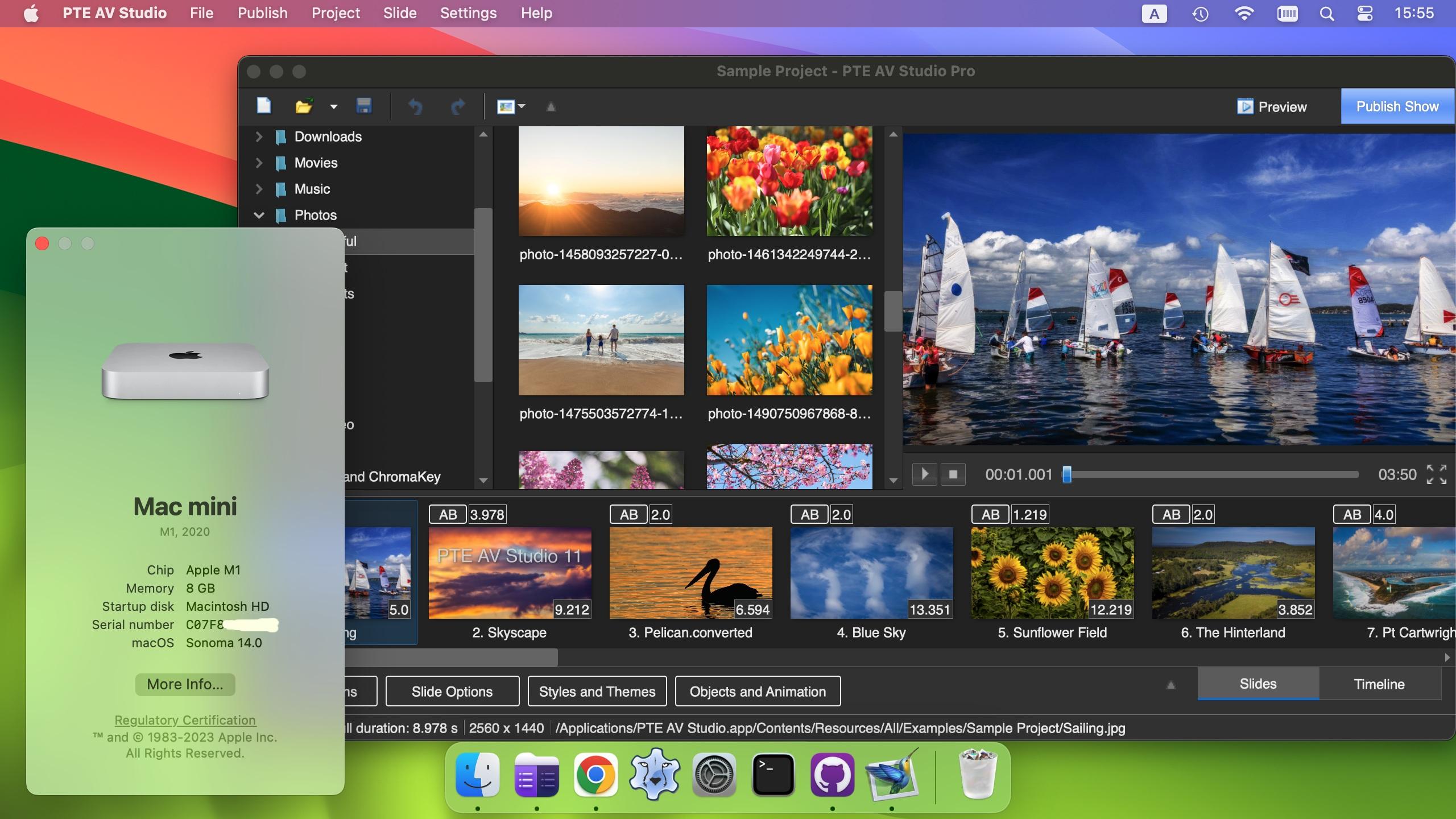This screenshot has height=819, width=1456.
Task: Open GitHub Desktop from the Dock
Action: (832, 775)
